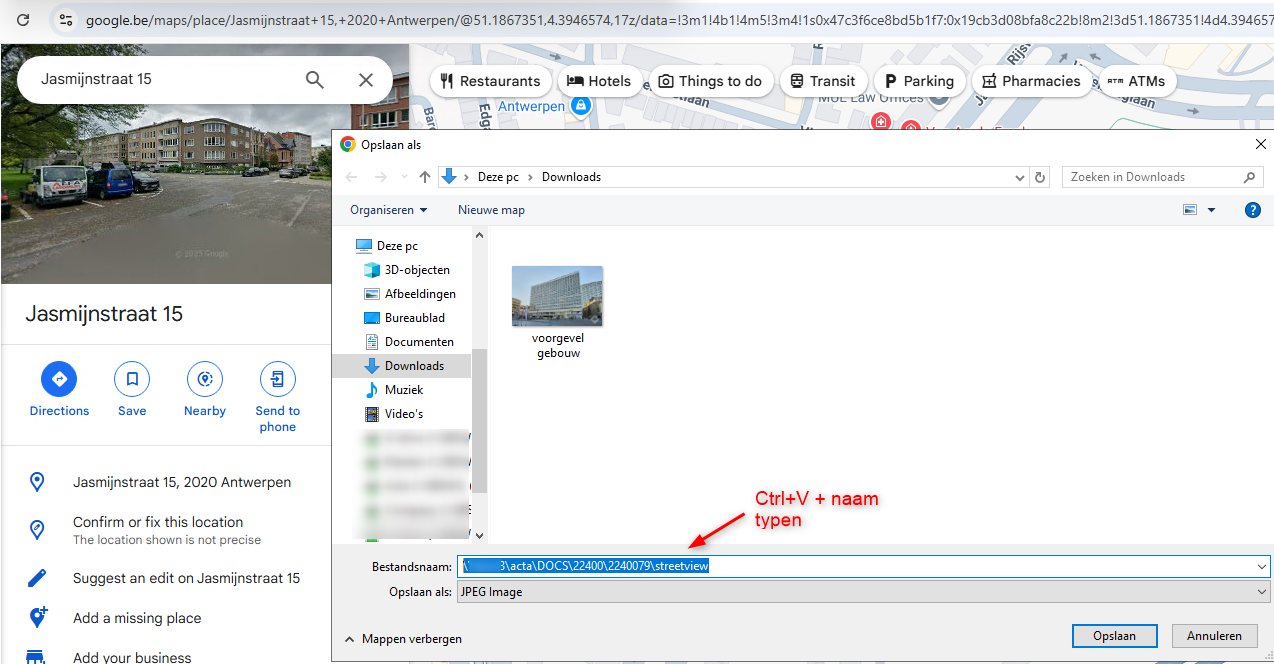The height and width of the screenshot is (664, 1274).
Task: Open site information icon in the address bar
Action: (65, 20)
